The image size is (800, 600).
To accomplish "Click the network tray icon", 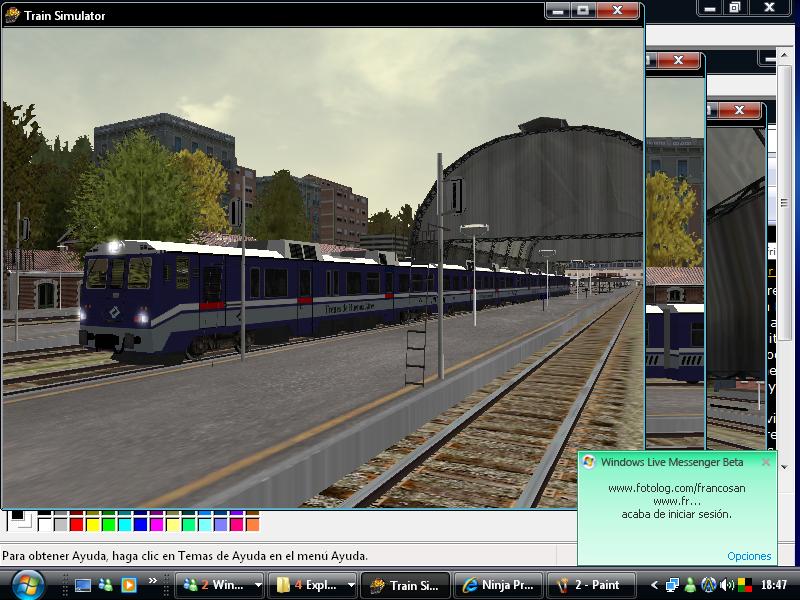I will click(x=672, y=585).
